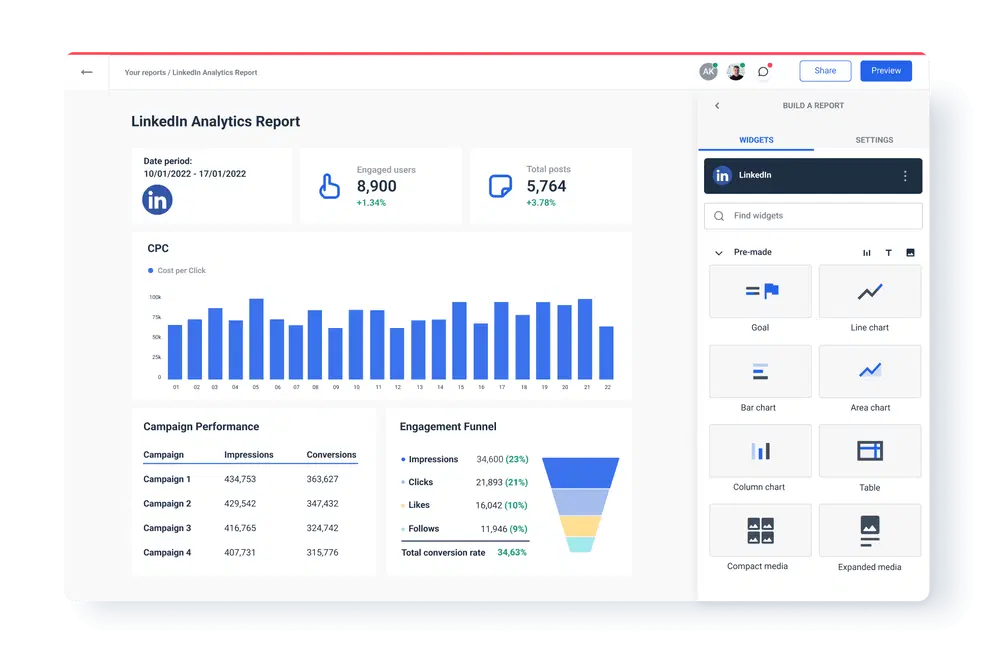Open the AK user avatar
Image resolution: width=992 pixels, height=656 pixels.
(709, 71)
